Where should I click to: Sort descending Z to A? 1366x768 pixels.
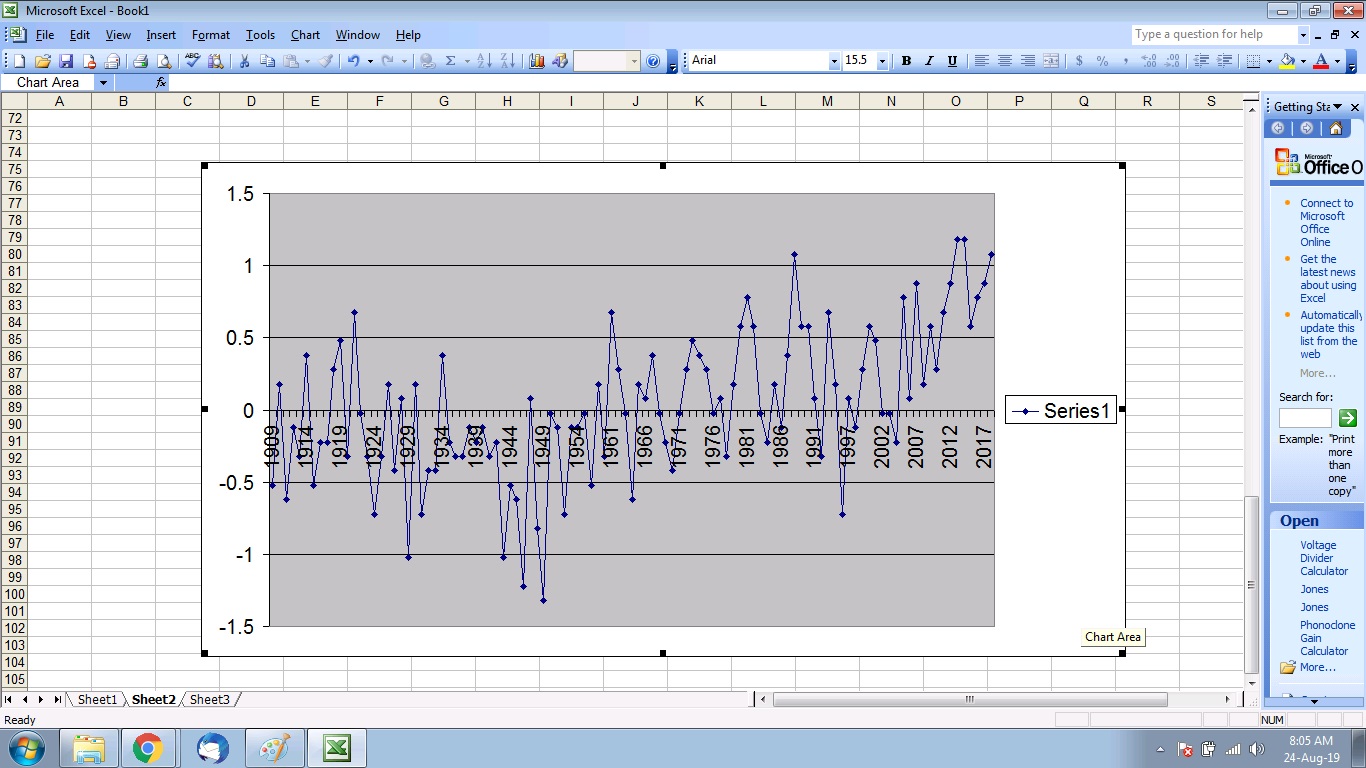(507, 61)
